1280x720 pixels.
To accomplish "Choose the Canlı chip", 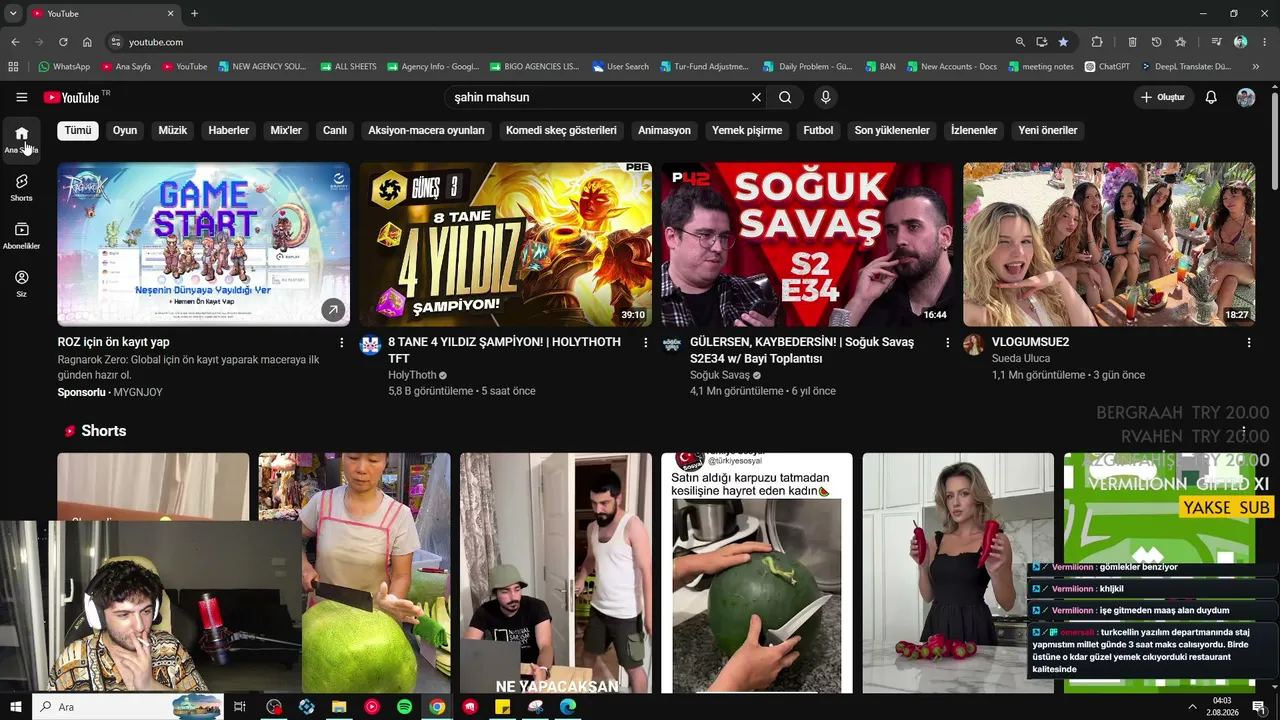I will click(x=335, y=130).
